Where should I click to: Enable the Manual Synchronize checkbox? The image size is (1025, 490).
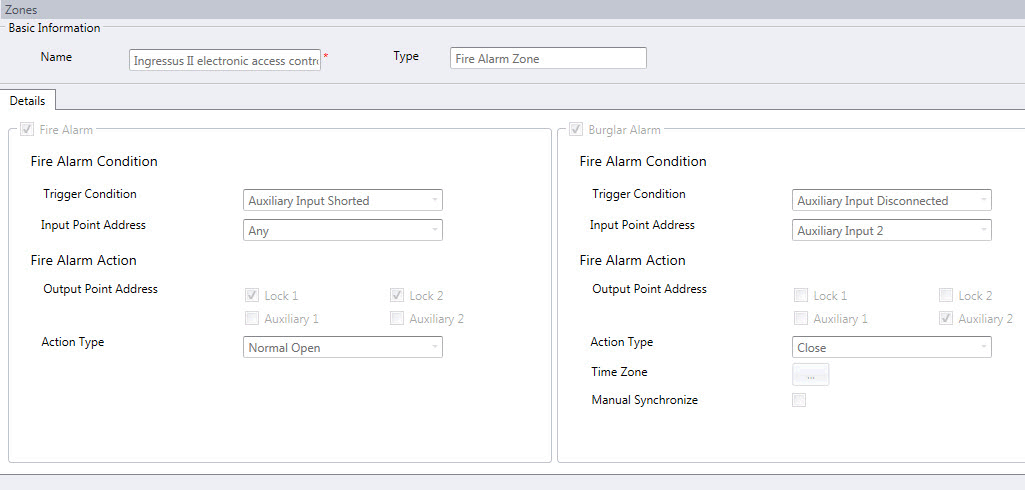pyautogui.click(x=799, y=401)
